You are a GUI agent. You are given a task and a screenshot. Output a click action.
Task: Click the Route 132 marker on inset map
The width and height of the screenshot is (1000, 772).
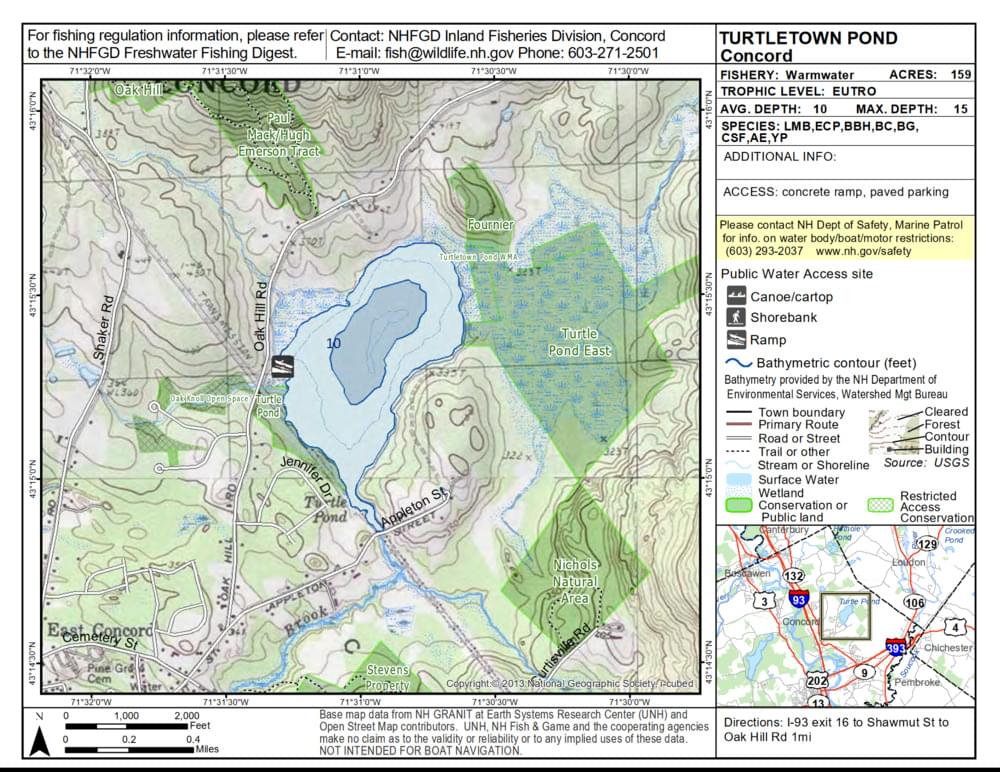(794, 575)
